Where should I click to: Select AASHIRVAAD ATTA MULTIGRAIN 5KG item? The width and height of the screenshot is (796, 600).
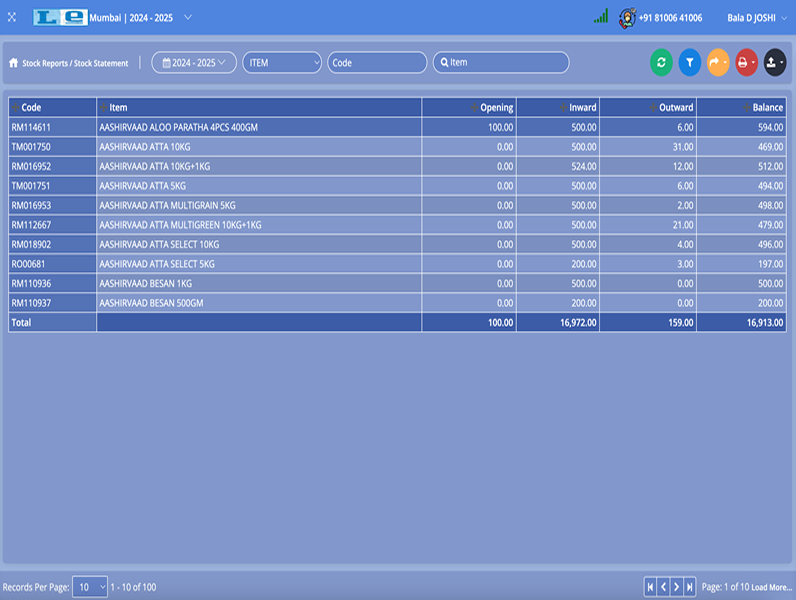(x=259, y=206)
